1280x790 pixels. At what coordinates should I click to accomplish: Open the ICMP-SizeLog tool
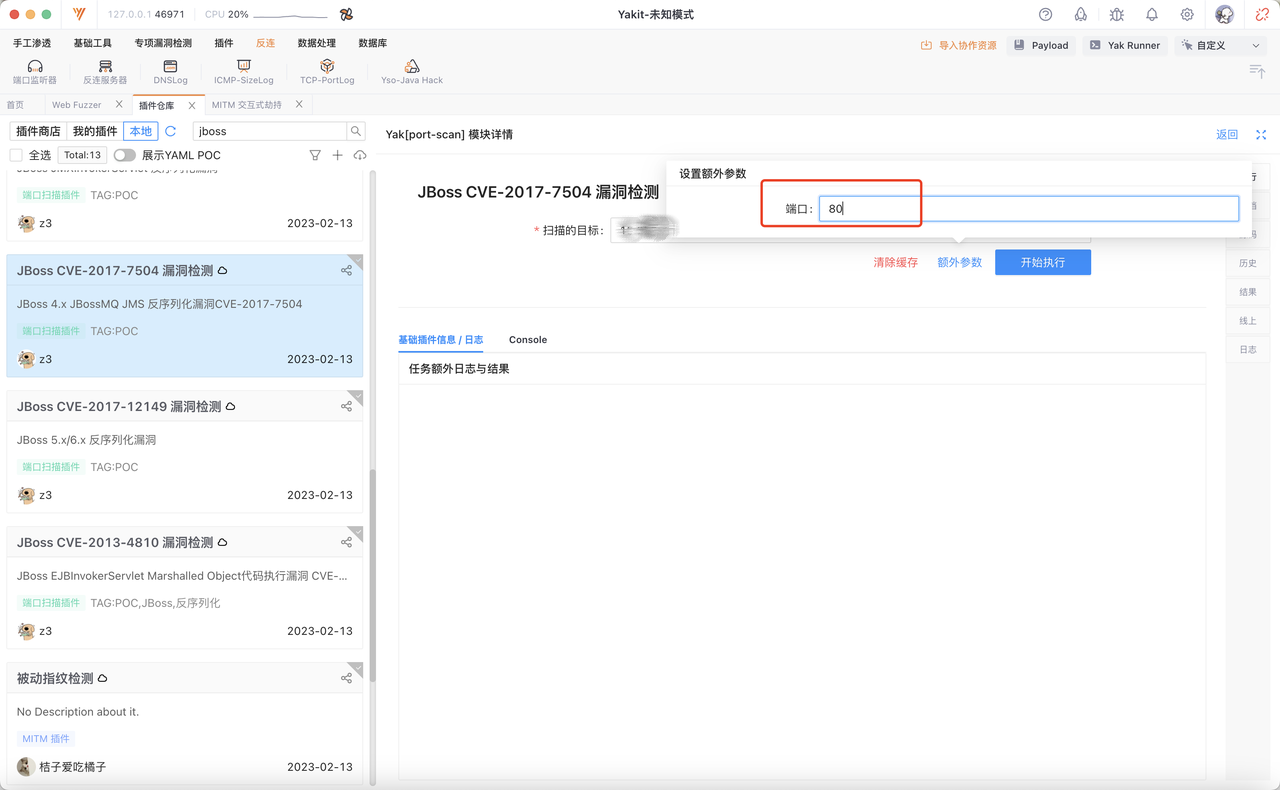pyautogui.click(x=243, y=71)
